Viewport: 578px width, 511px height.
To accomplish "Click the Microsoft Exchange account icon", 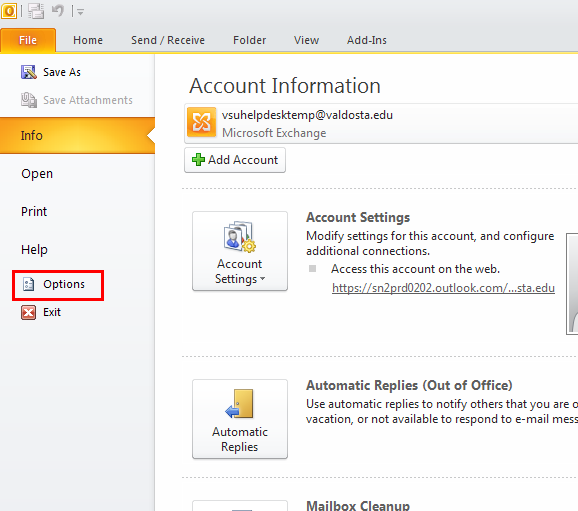I will (x=201, y=122).
